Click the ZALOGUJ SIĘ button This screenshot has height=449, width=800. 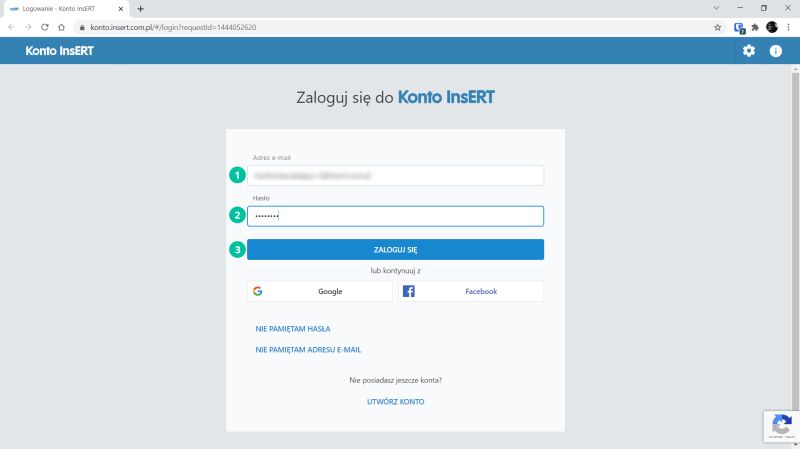coord(395,250)
